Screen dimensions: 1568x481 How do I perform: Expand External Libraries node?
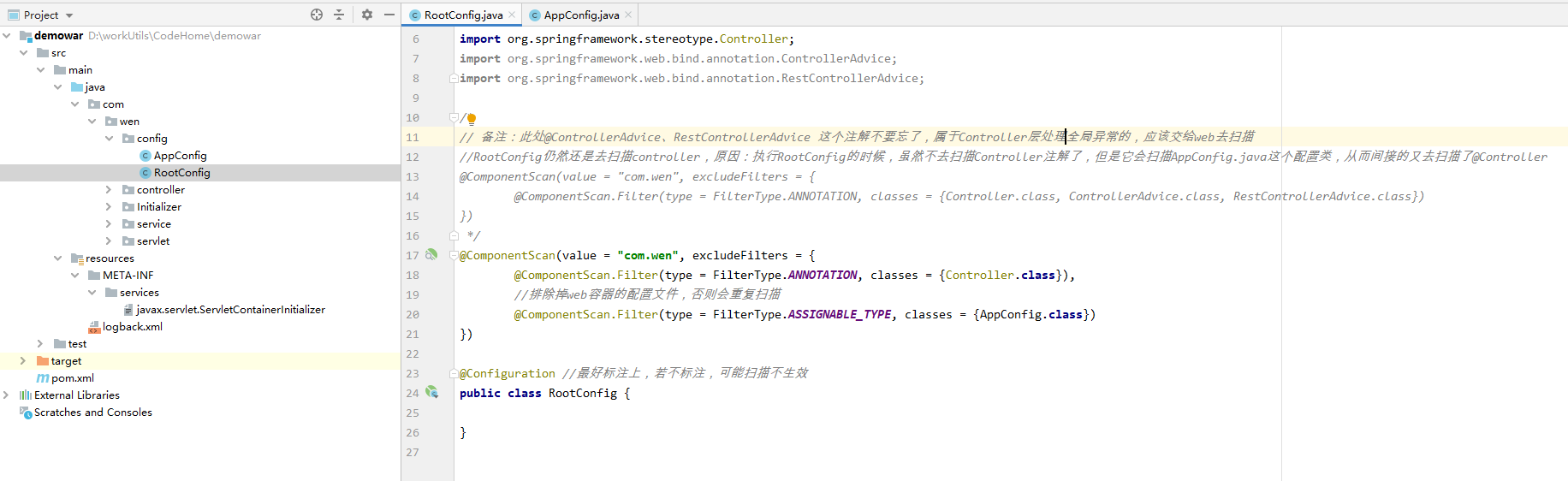click(x=6, y=395)
